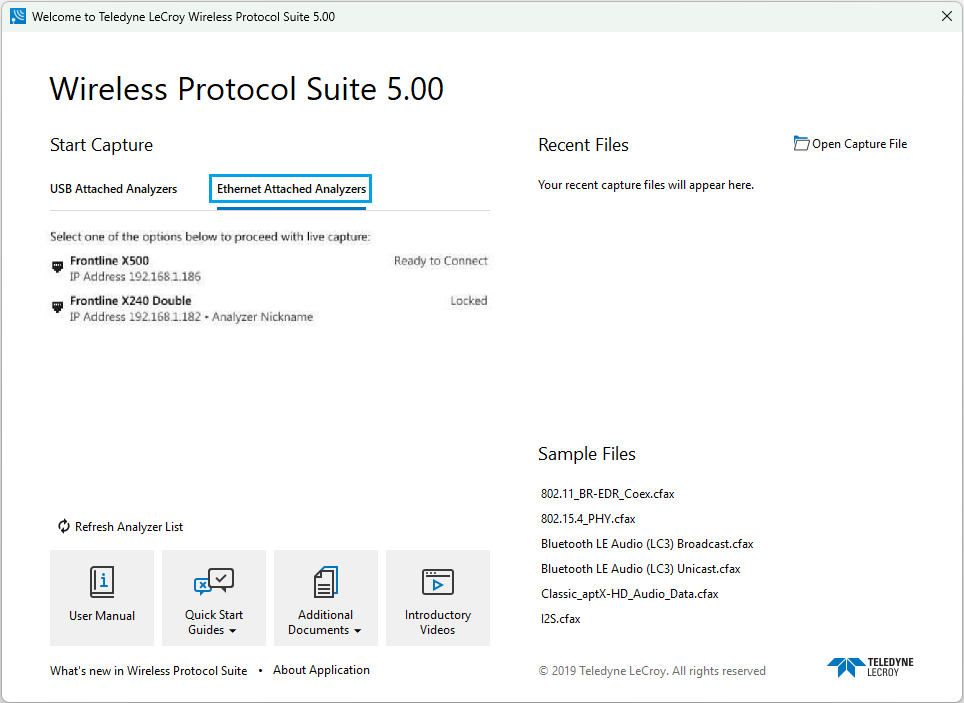Open Bluetooth LE Audio (LC3) Unicast.cfax sample
964x703 pixels.
pos(641,569)
